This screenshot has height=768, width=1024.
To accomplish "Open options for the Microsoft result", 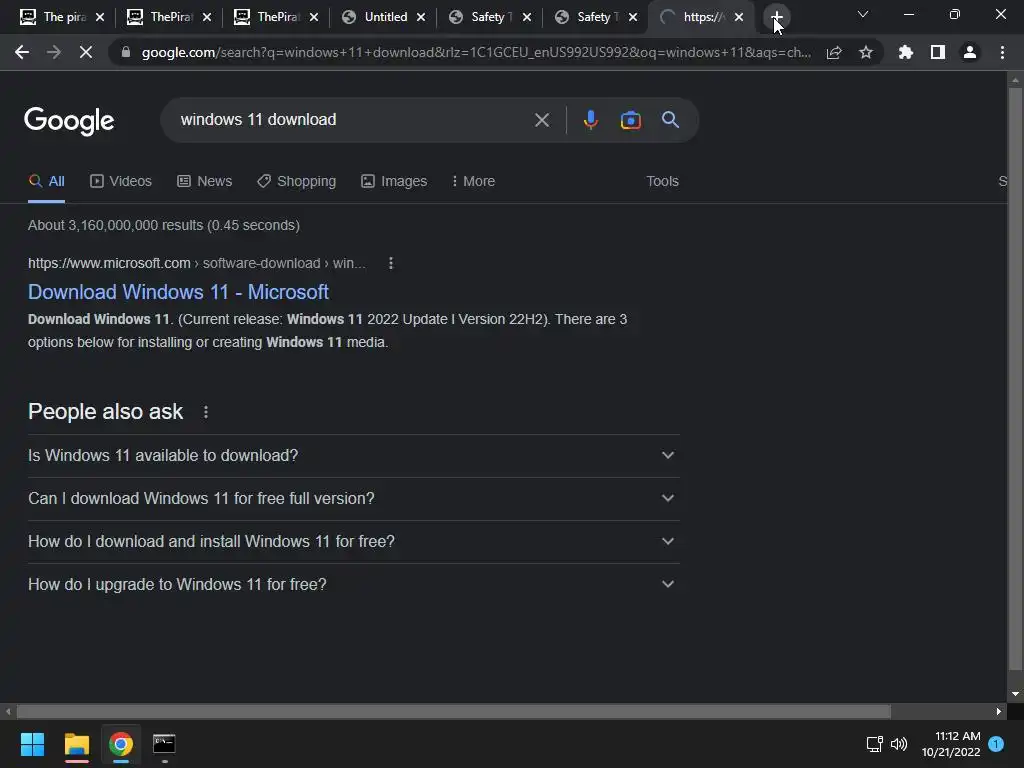I will [391, 263].
